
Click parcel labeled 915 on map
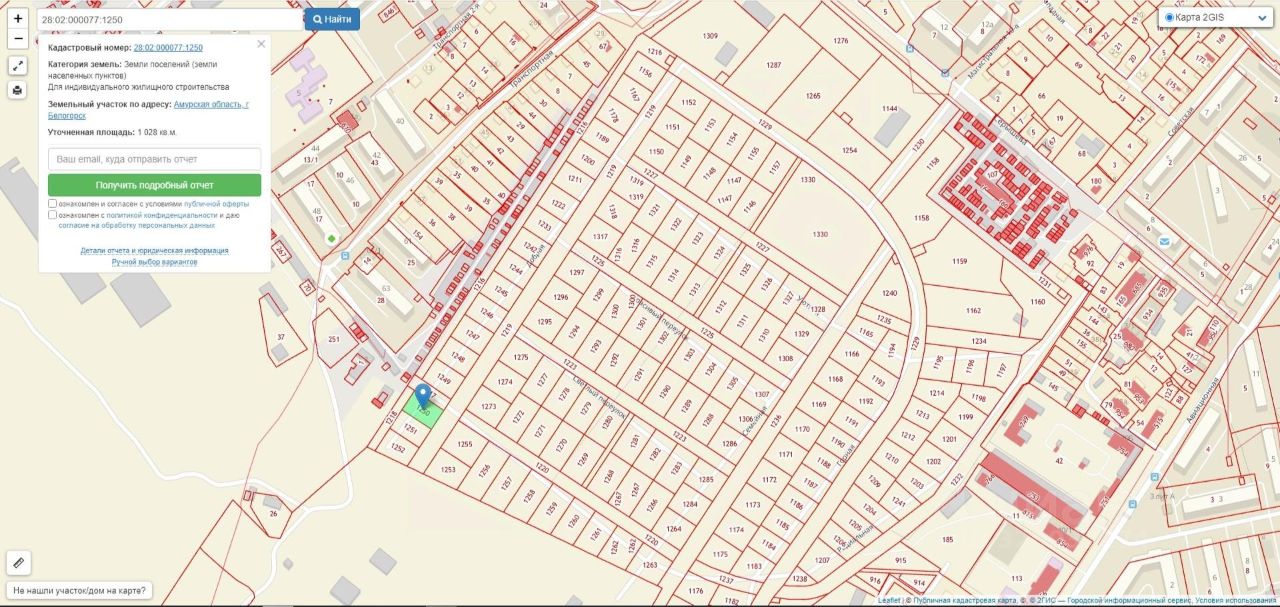point(900,560)
